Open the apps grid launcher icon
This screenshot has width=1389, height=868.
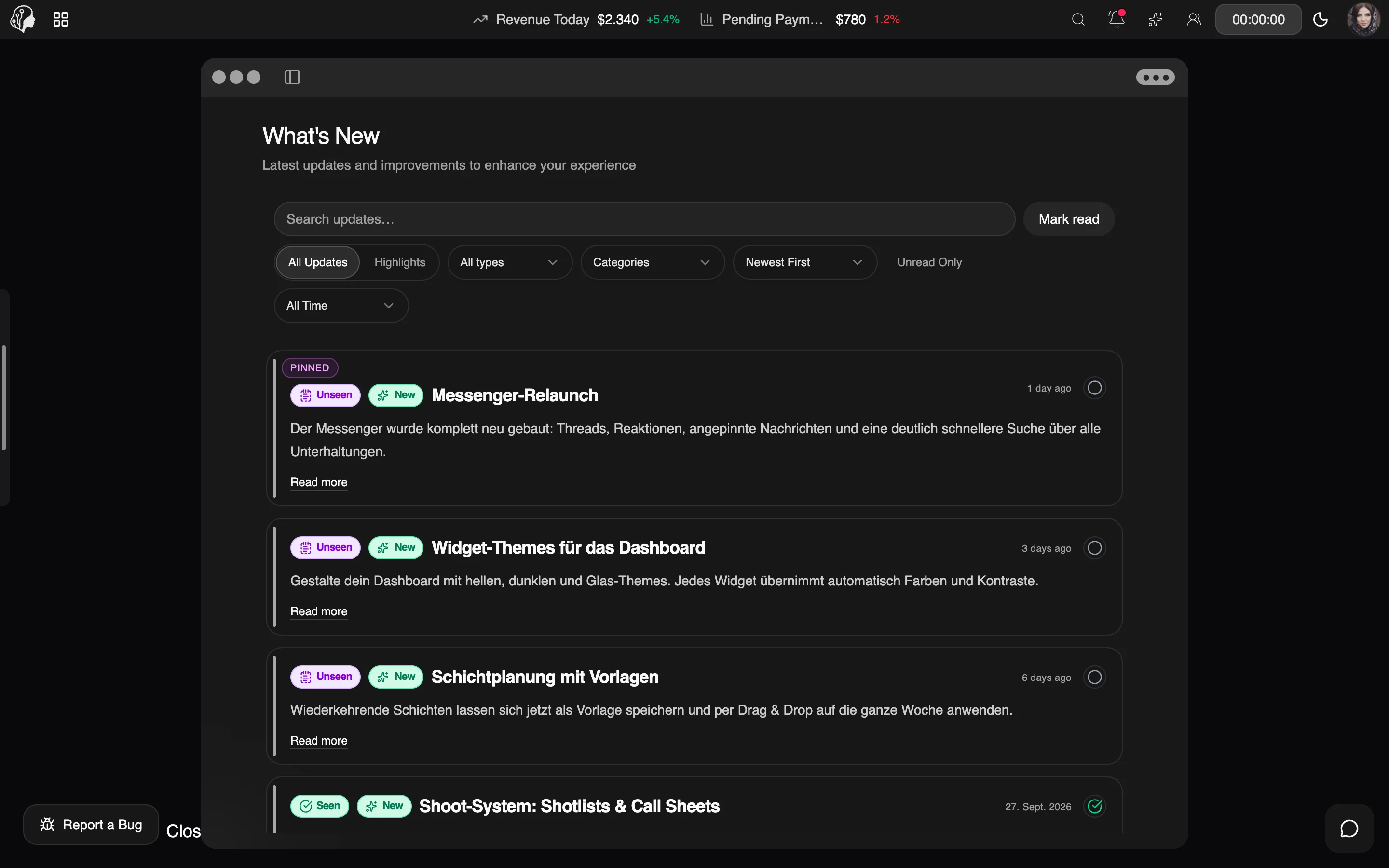click(61, 19)
